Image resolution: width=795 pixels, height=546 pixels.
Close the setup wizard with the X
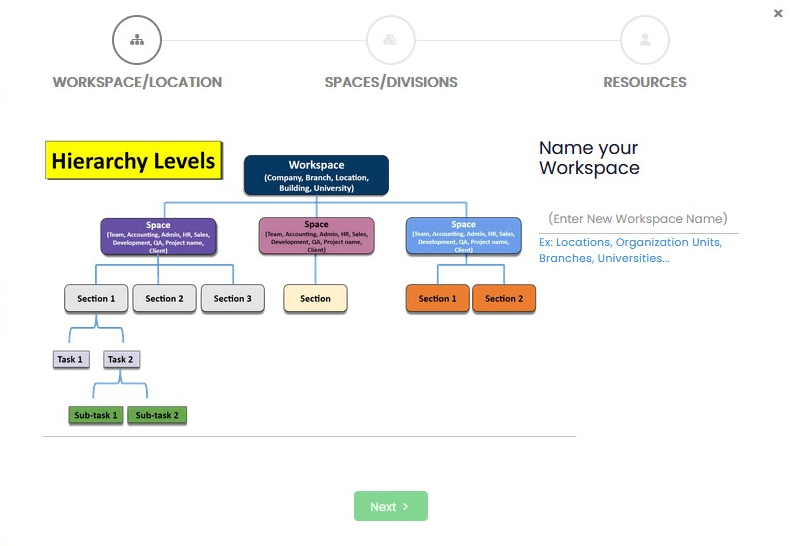click(778, 14)
